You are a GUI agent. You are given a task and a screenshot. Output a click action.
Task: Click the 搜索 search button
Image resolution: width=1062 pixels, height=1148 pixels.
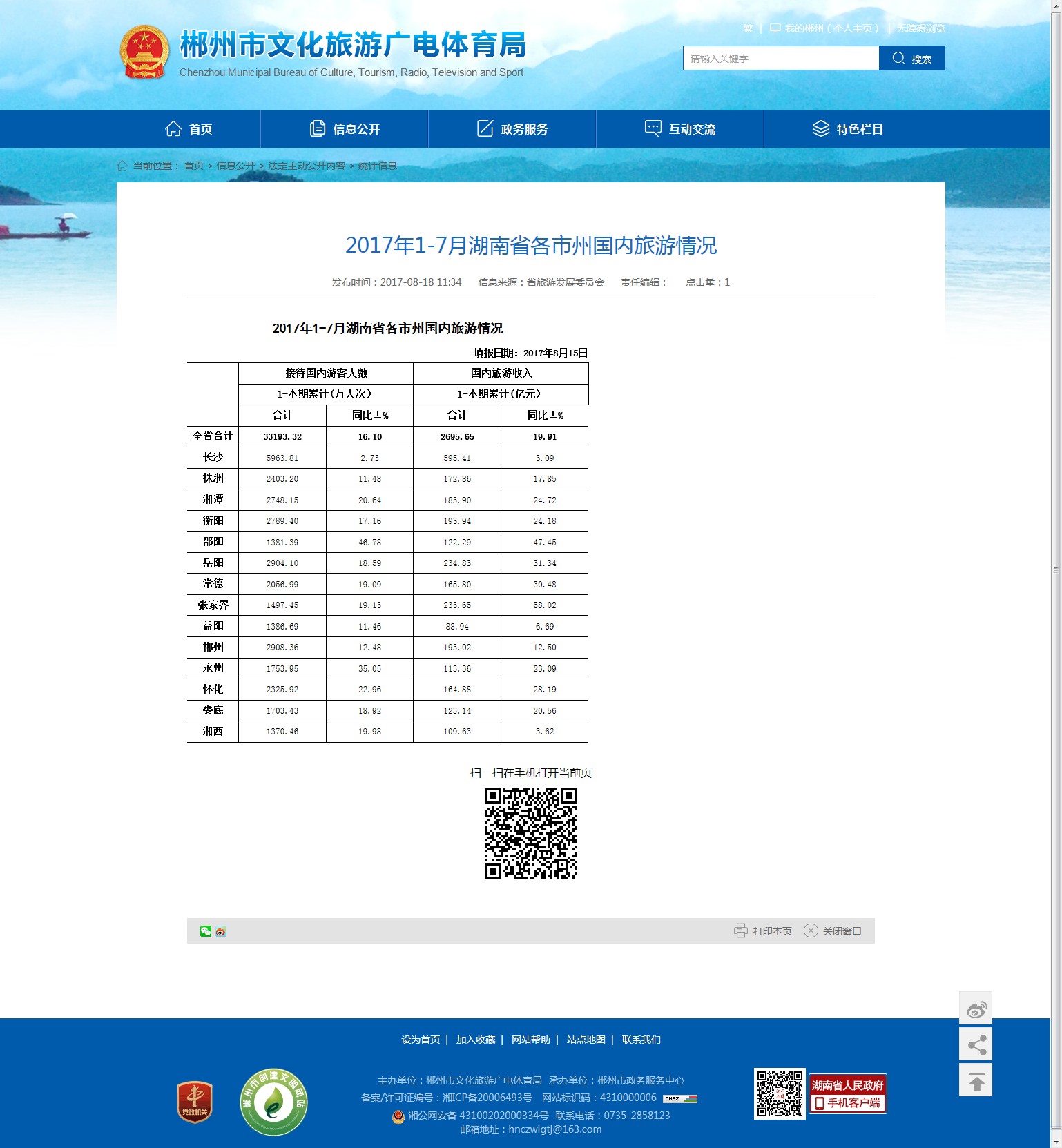911,59
